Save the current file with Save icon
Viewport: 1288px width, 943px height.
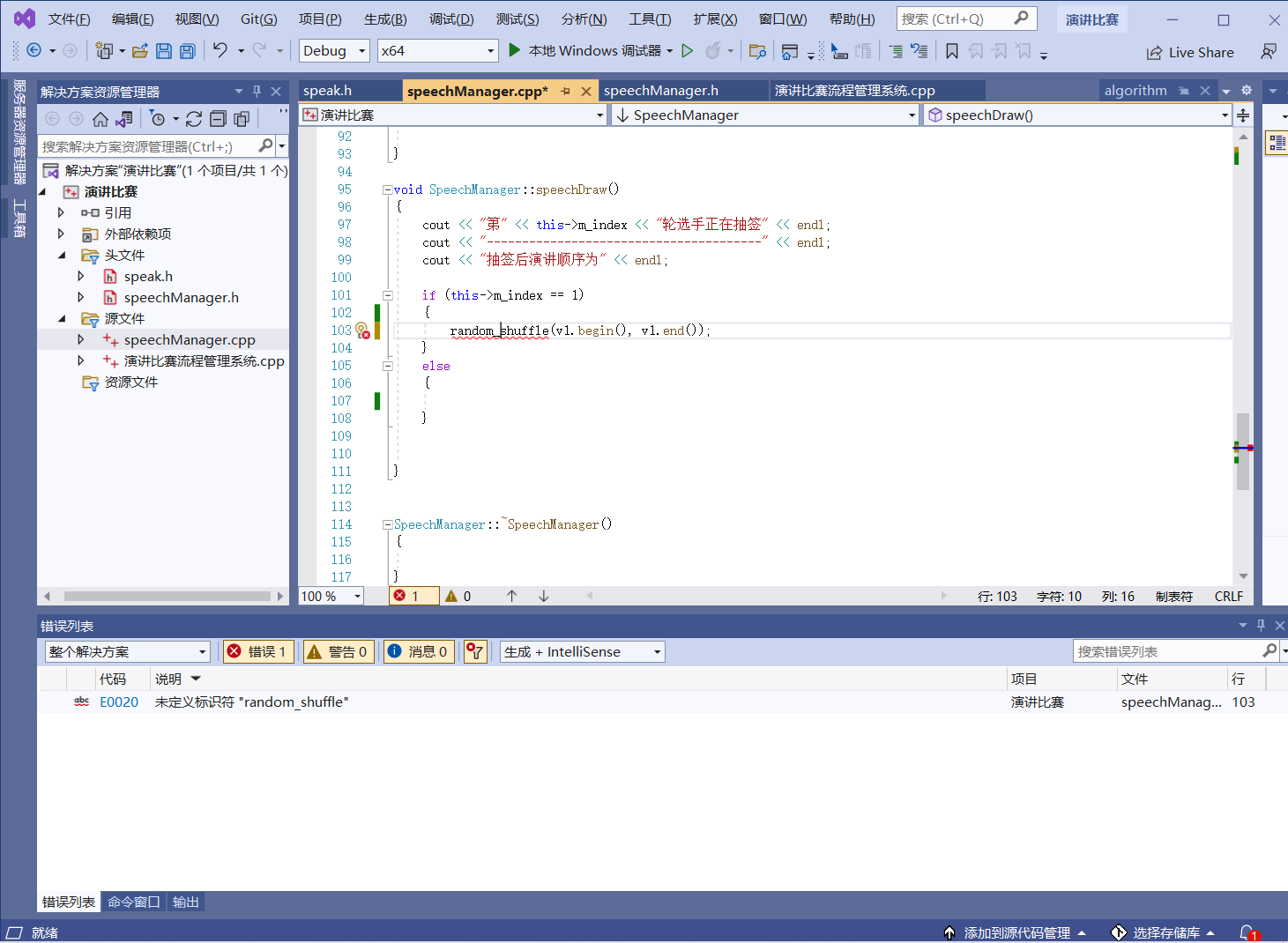(164, 51)
